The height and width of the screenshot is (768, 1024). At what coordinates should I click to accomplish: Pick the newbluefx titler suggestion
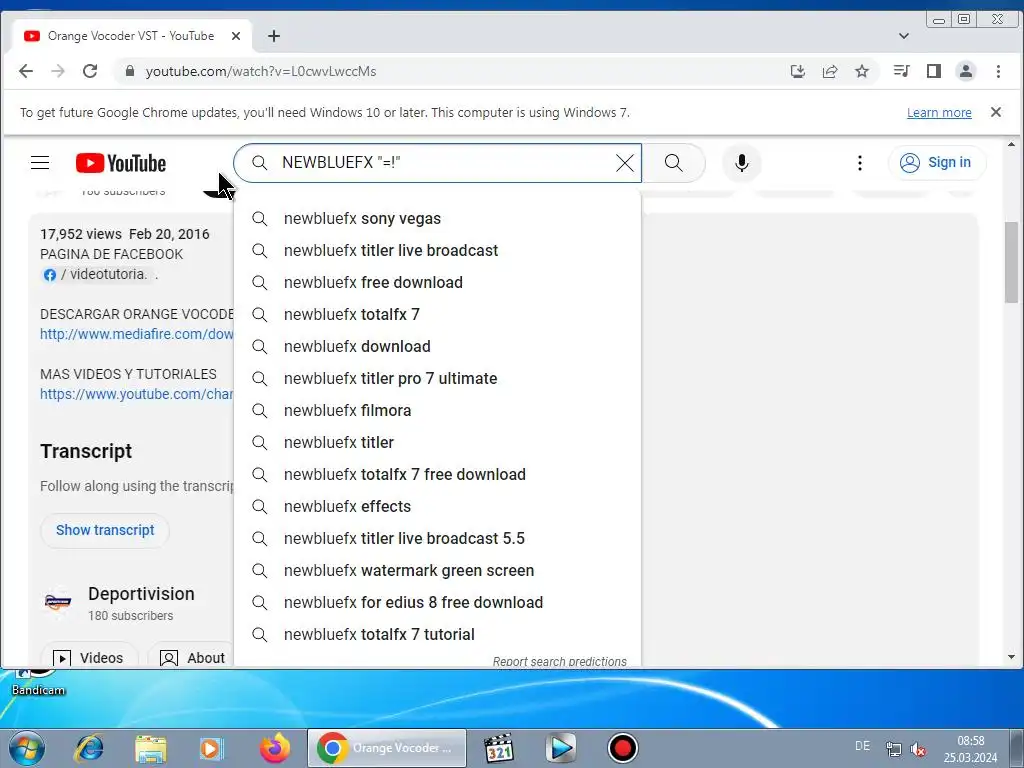click(x=438, y=443)
